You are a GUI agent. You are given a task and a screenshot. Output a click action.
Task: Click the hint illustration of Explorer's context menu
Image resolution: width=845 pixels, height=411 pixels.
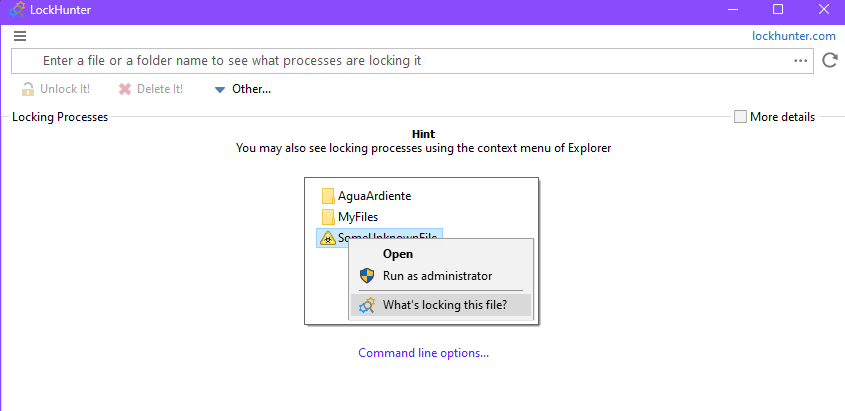[422, 251]
